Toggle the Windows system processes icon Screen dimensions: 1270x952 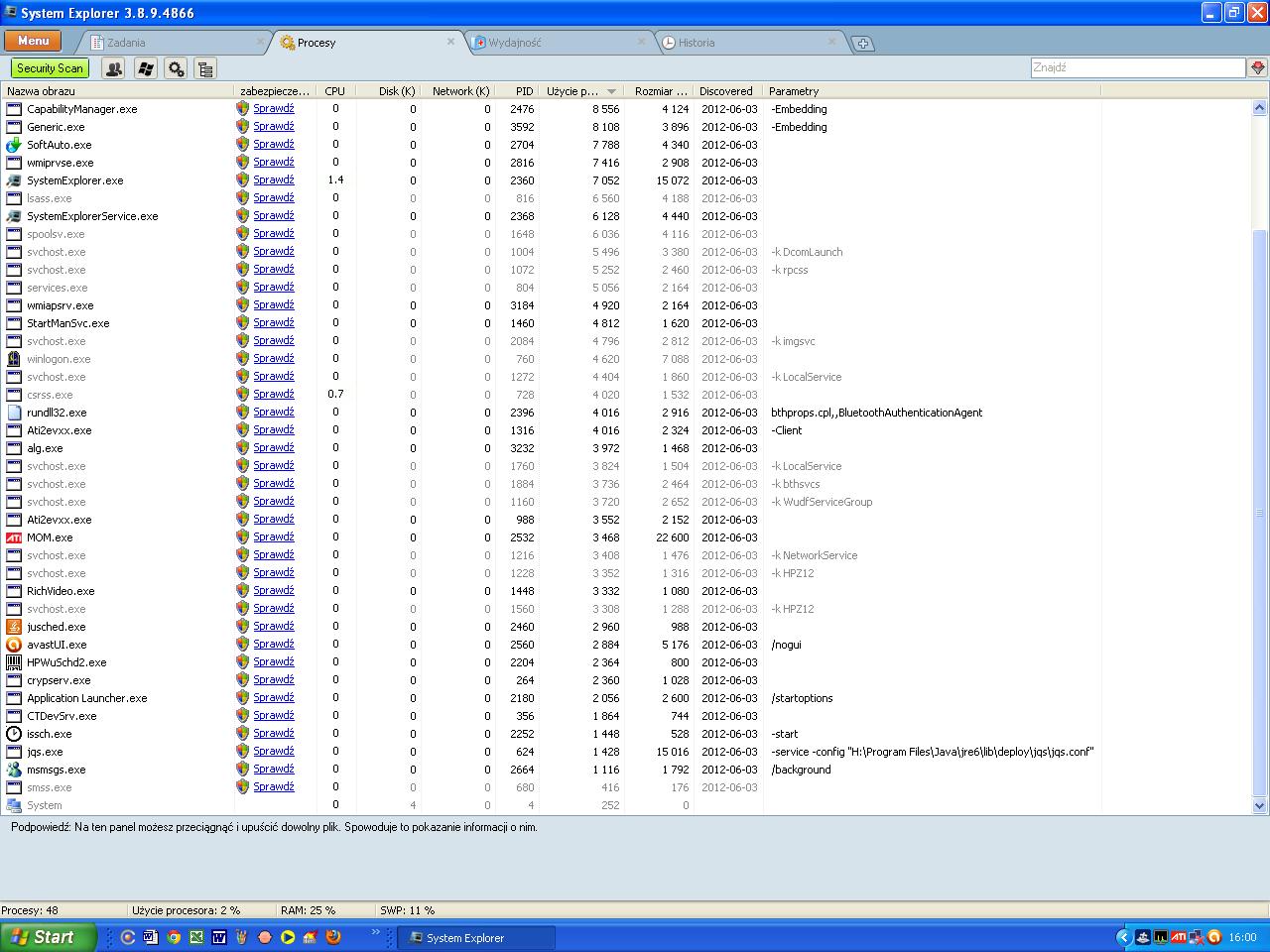[x=145, y=68]
